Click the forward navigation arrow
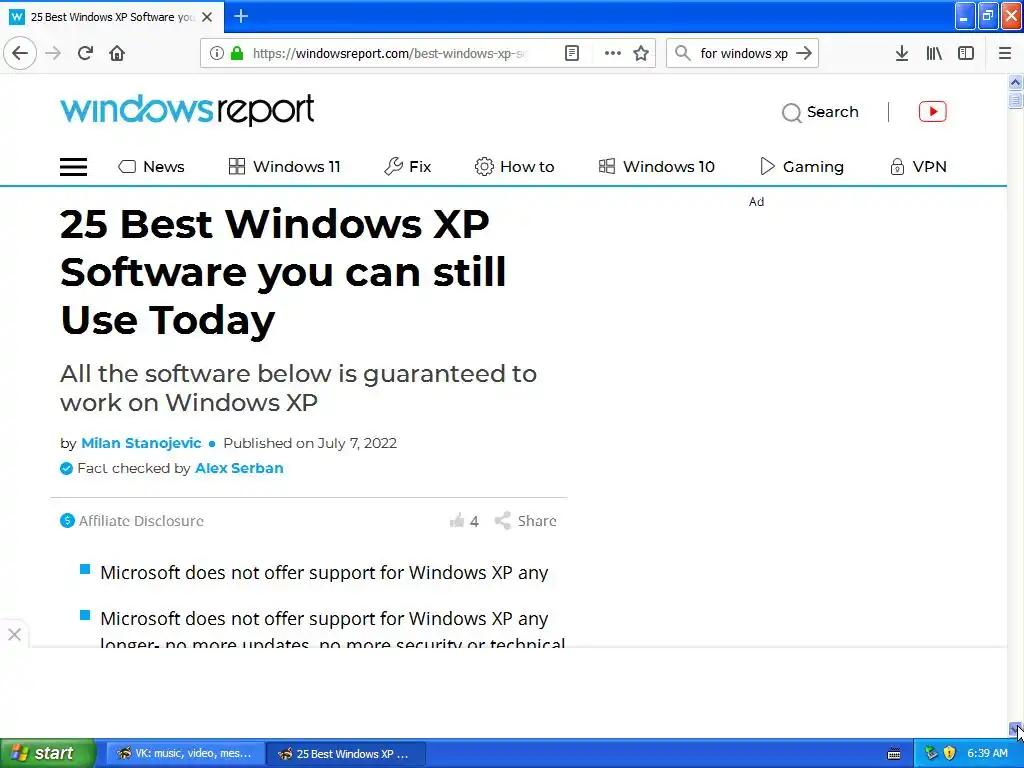This screenshot has height=768, width=1024. click(53, 53)
